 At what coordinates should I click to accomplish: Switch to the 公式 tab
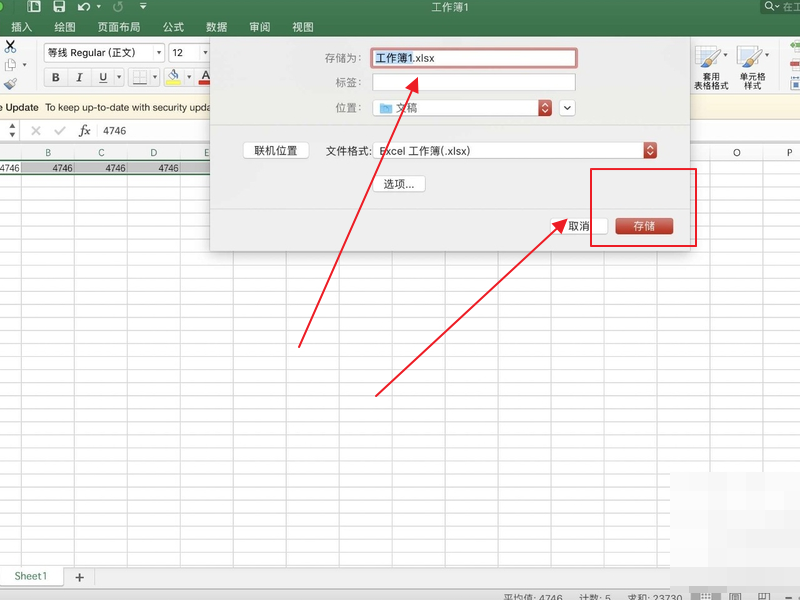coord(173,27)
